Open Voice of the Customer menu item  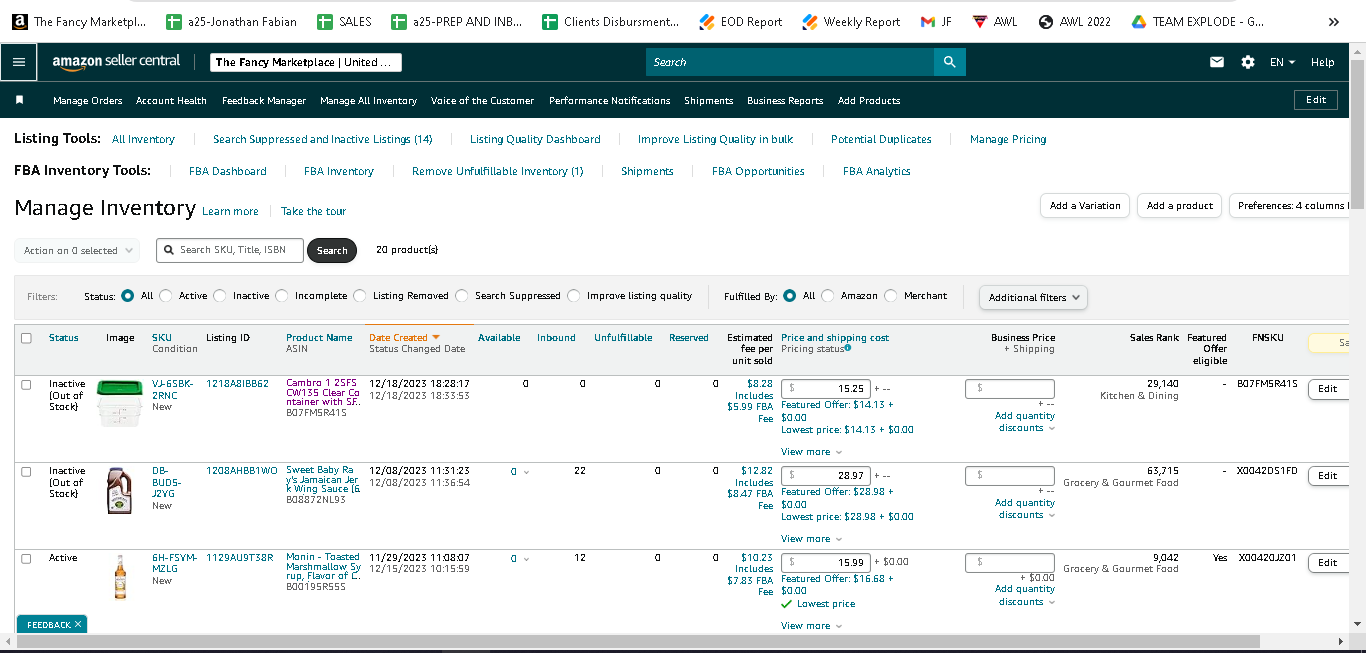[482, 100]
